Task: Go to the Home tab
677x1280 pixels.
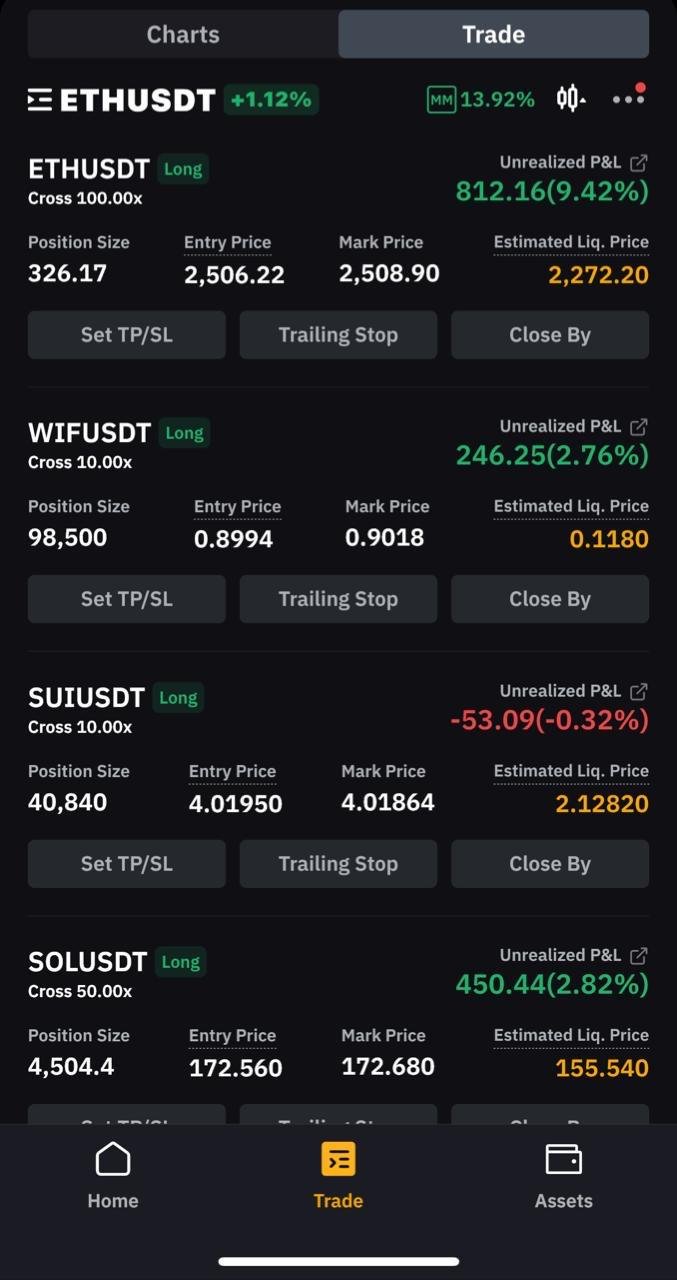Action: tap(113, 1175)
